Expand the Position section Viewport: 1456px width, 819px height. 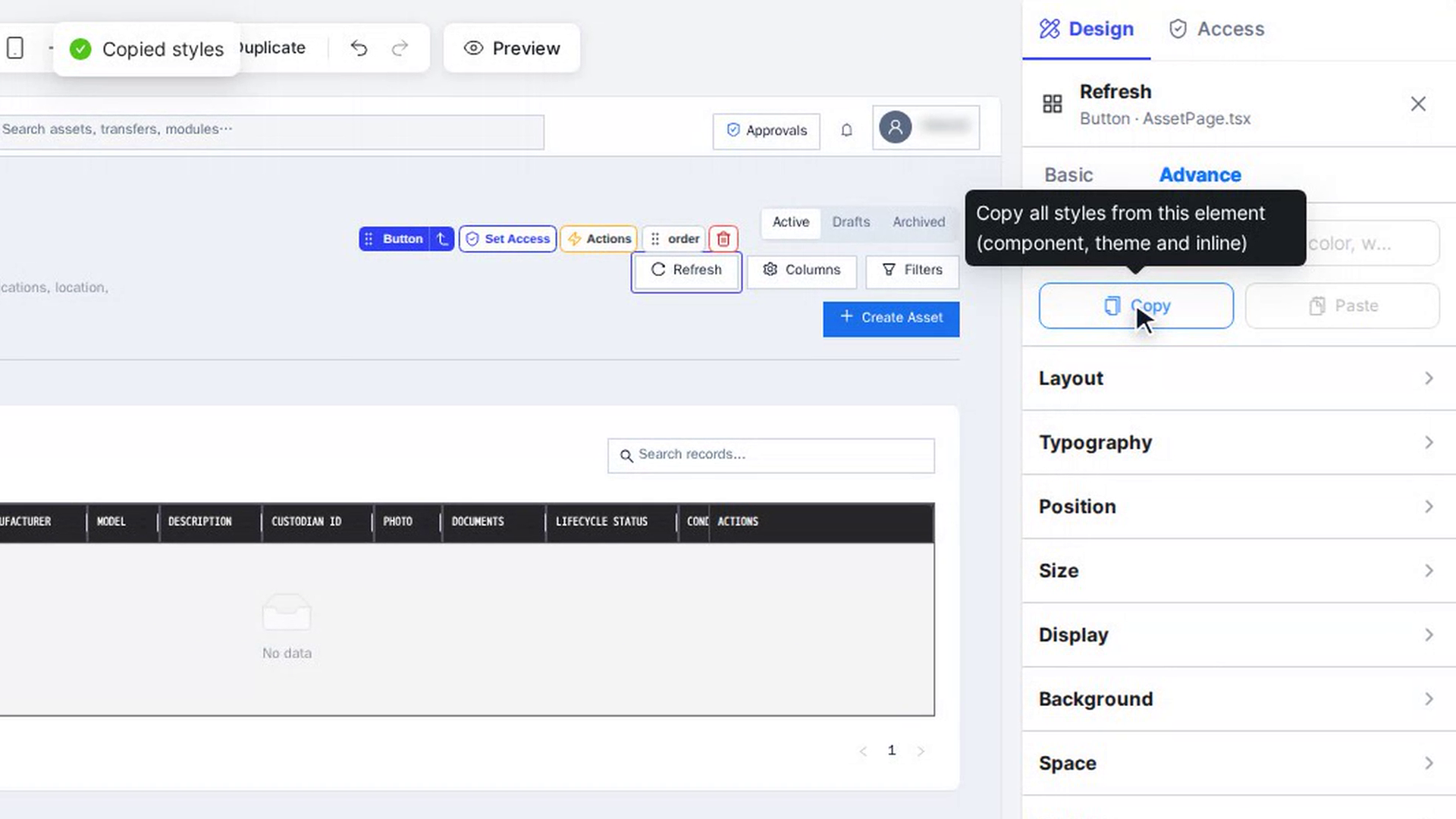pyautogui.click(x=1238, y=507)
